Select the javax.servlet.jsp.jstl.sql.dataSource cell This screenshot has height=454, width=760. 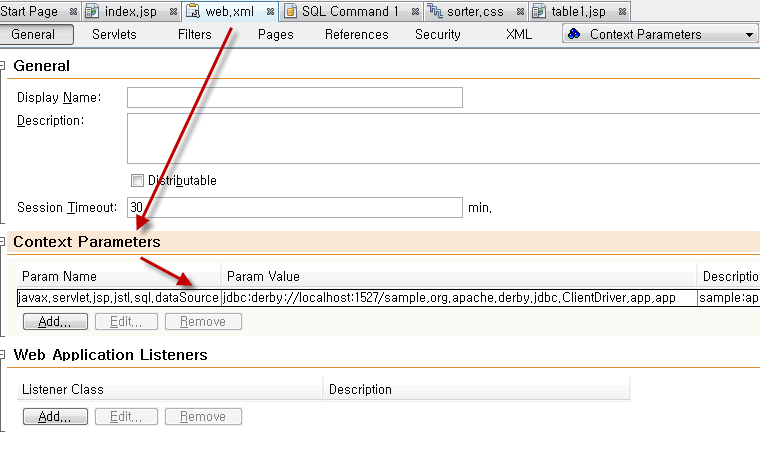click(119, 297)
